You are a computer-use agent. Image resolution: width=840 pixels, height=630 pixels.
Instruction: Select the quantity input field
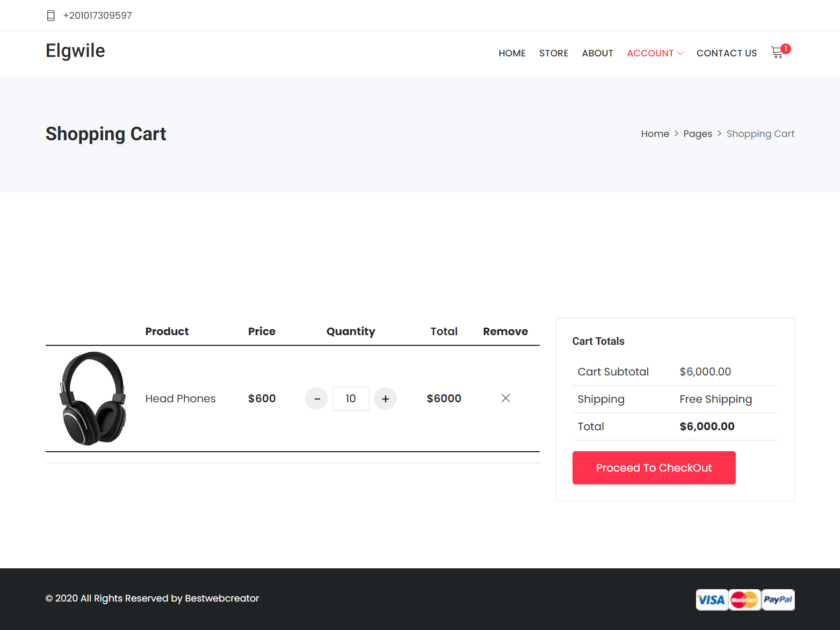point(351,398)
